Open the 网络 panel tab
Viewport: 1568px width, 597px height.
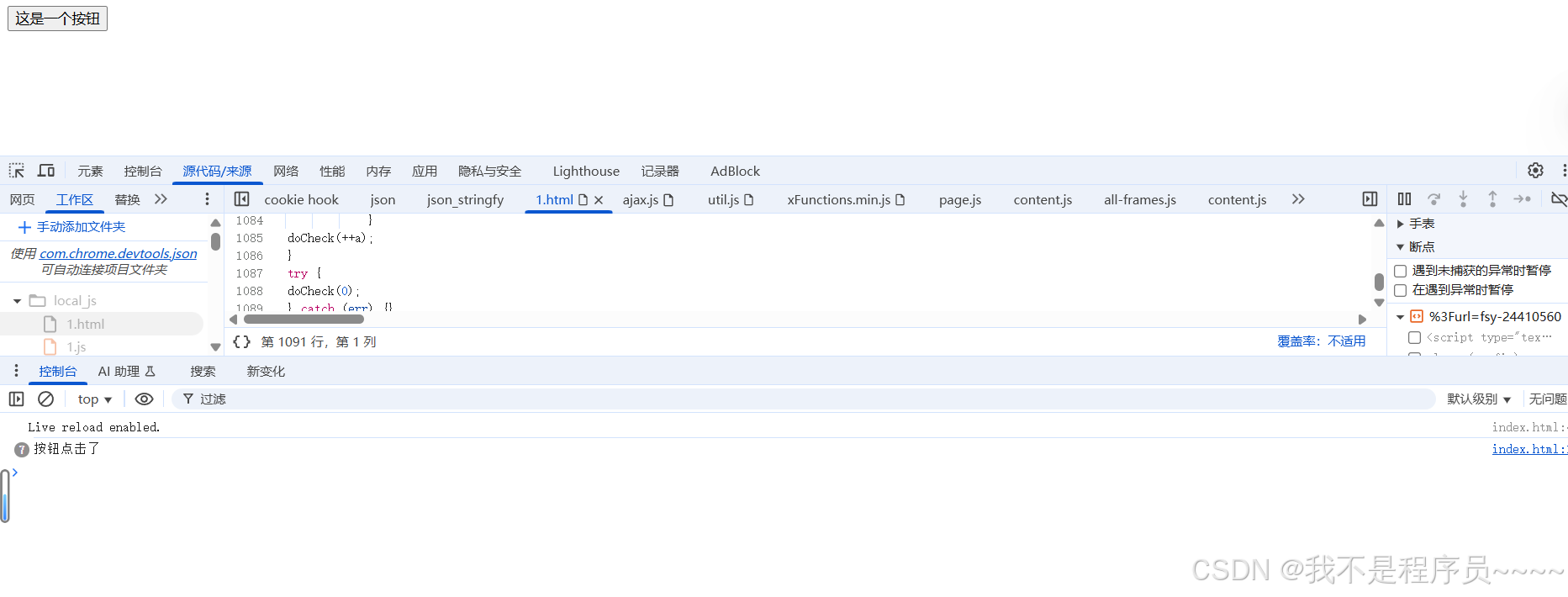tap(286, 171)
